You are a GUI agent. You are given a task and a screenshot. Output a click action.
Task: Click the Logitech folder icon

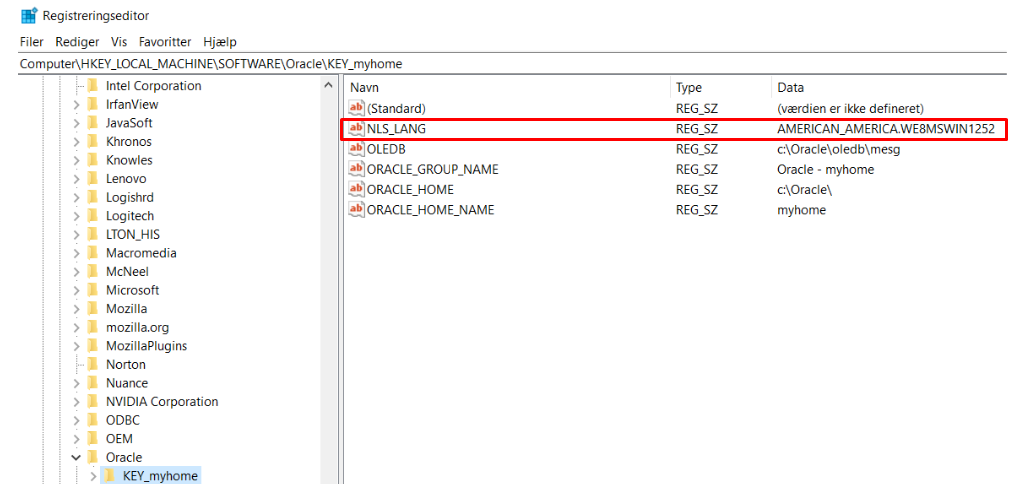pos(92,215)
